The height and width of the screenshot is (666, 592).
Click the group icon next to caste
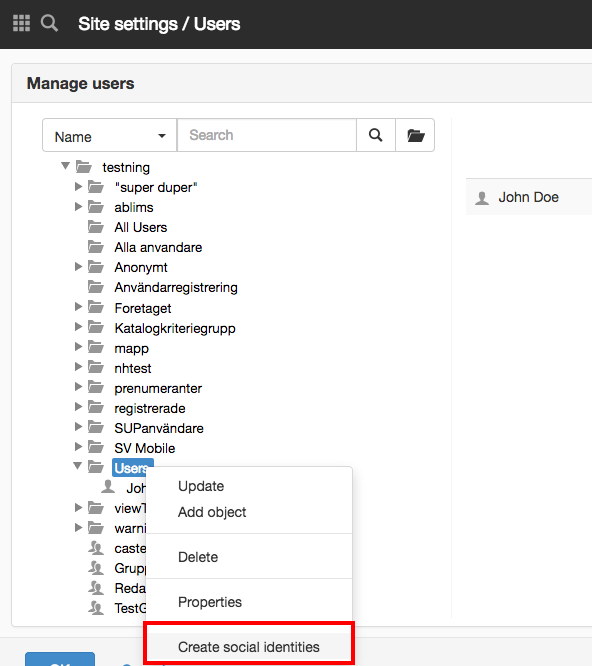(x=96, y=548)
